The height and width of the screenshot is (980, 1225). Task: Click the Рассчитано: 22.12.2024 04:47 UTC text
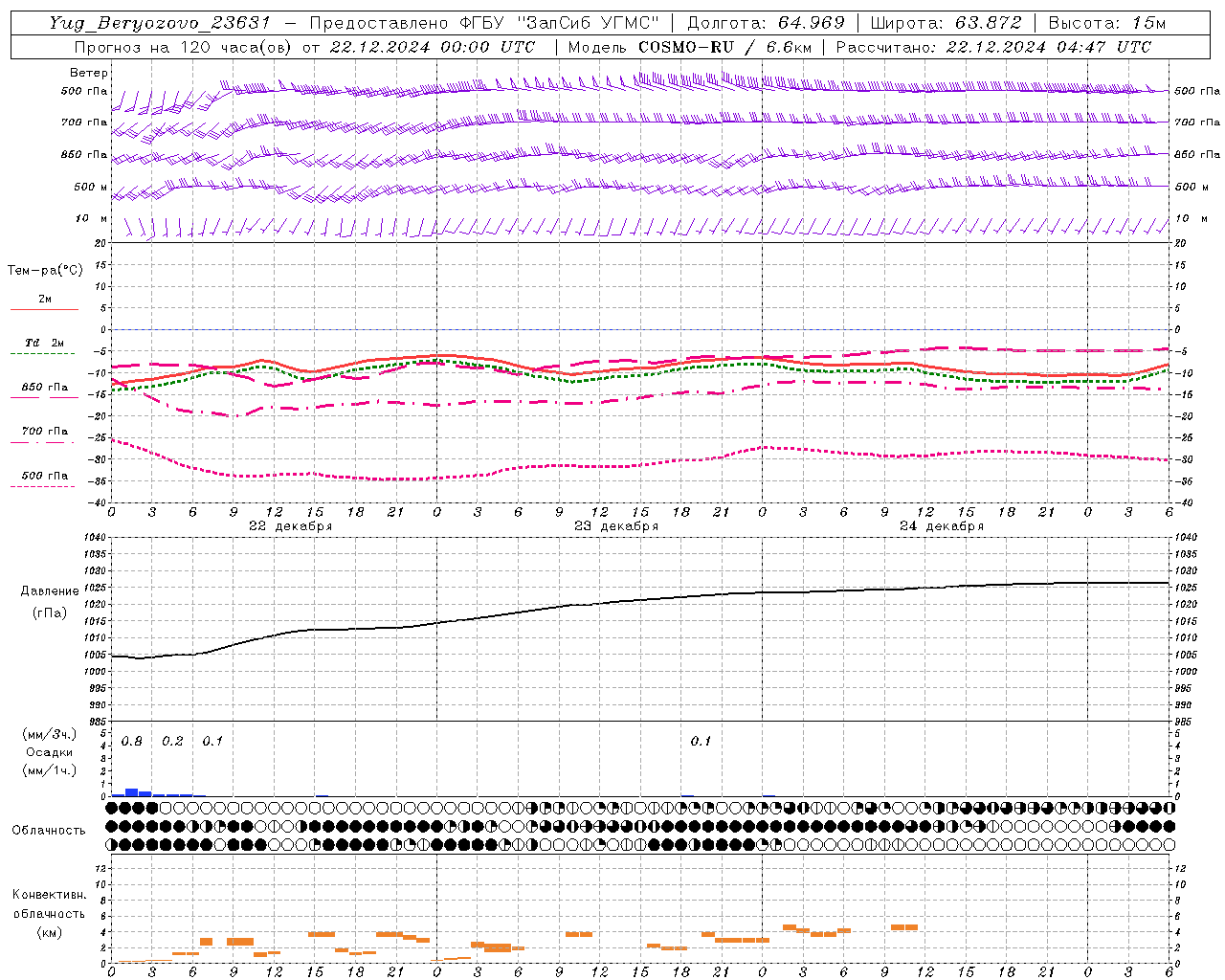993,47
